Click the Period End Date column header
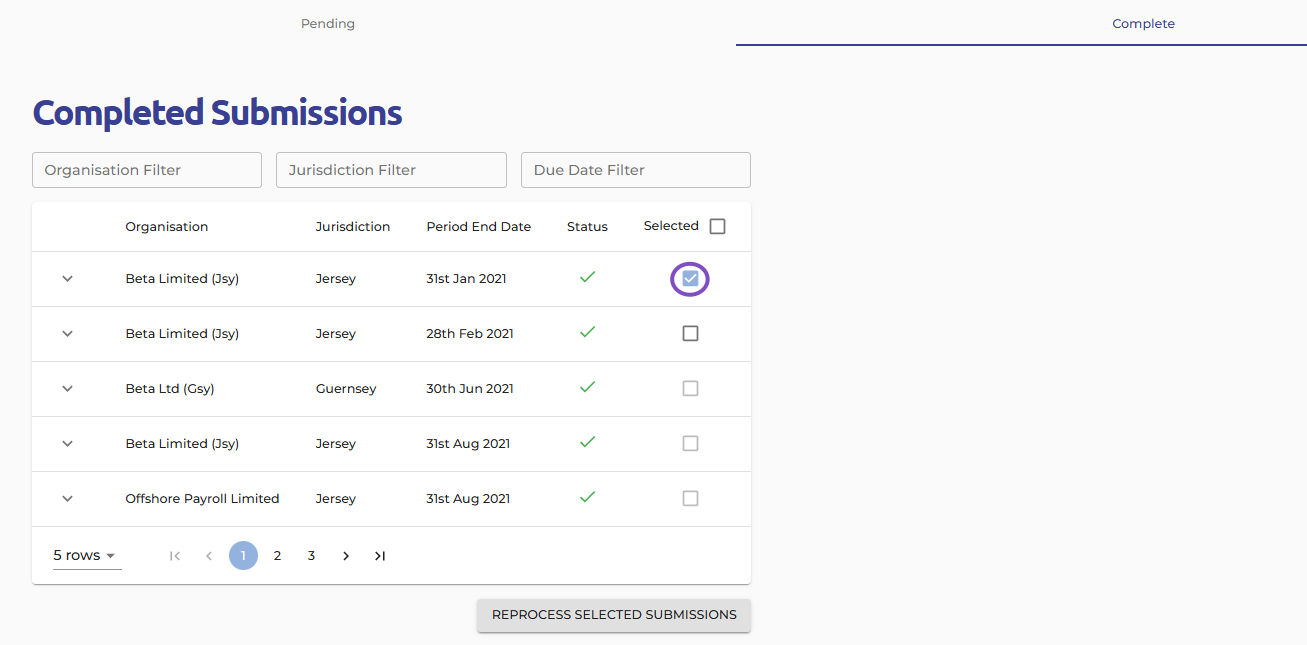Viewport: 1307px width, 645px height. tap(479, 227)
